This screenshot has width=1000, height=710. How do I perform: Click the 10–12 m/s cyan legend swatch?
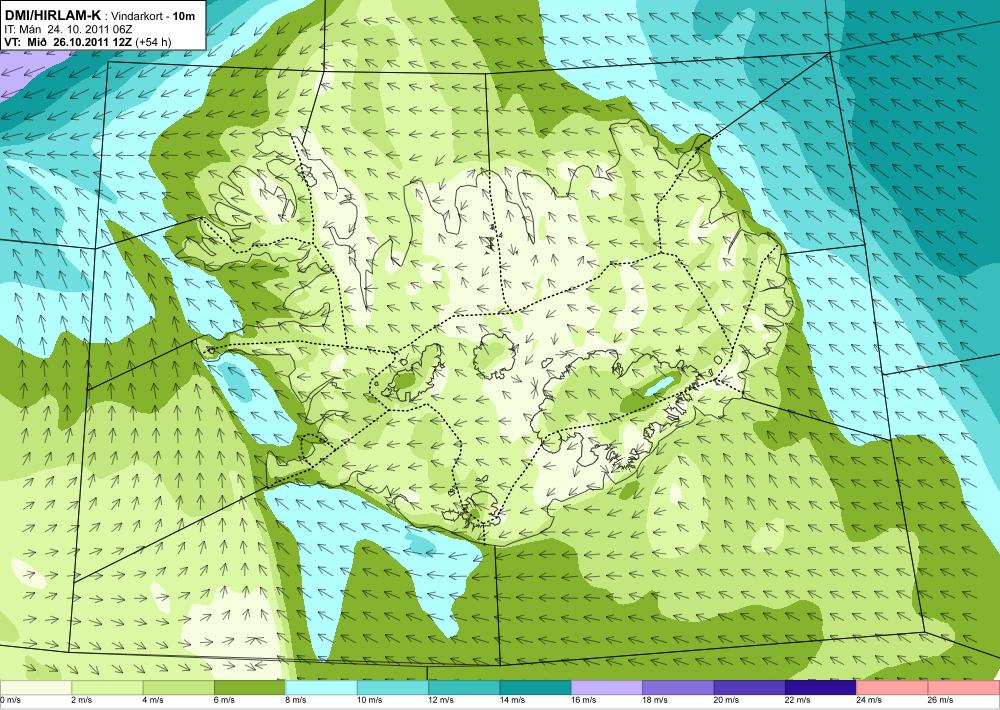[392, 688]
